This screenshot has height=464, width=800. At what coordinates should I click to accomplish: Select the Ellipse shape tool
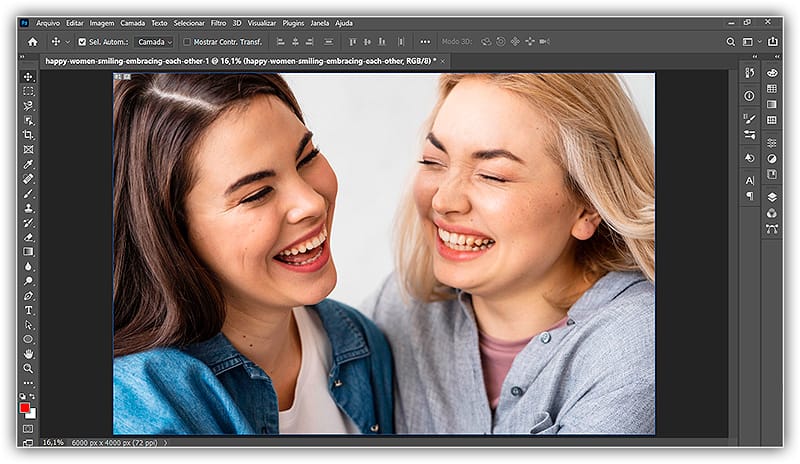[x=28, y=339]
